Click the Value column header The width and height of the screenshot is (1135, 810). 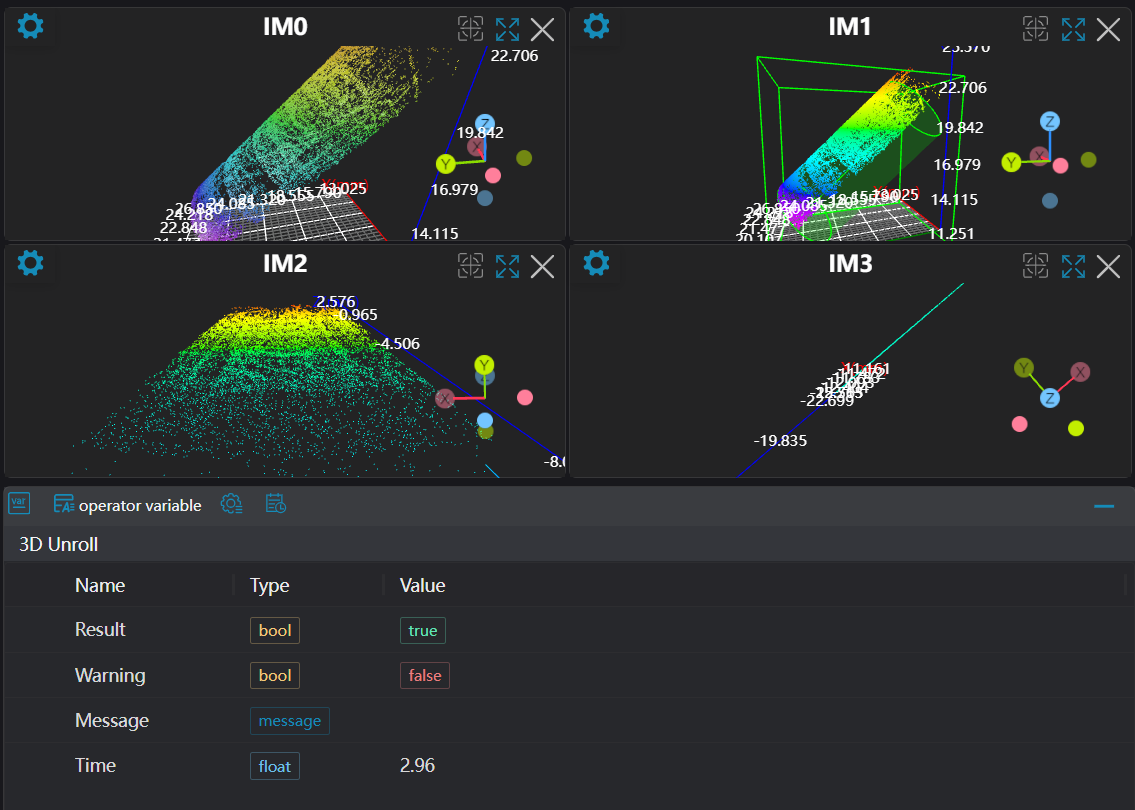coord(422,585)
